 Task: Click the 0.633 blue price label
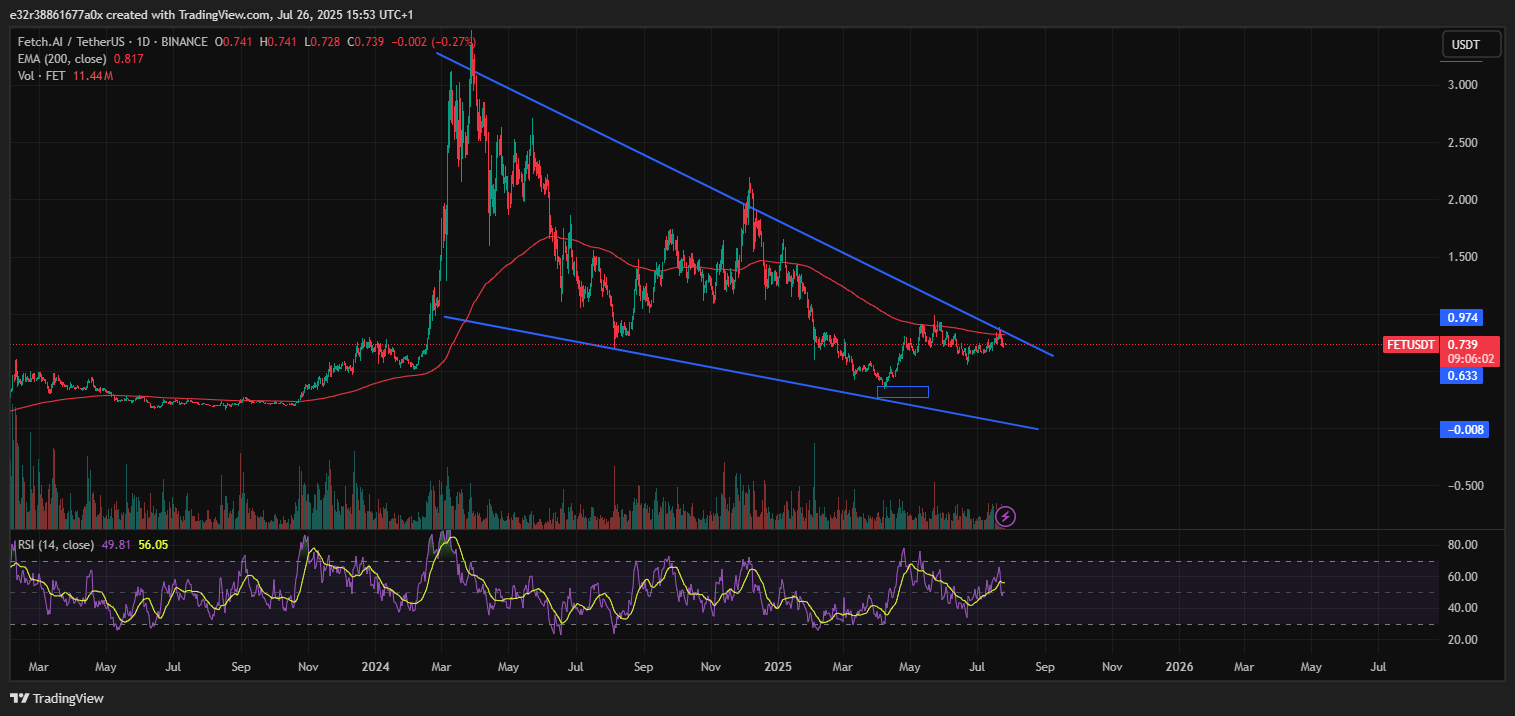(1461, 376)
